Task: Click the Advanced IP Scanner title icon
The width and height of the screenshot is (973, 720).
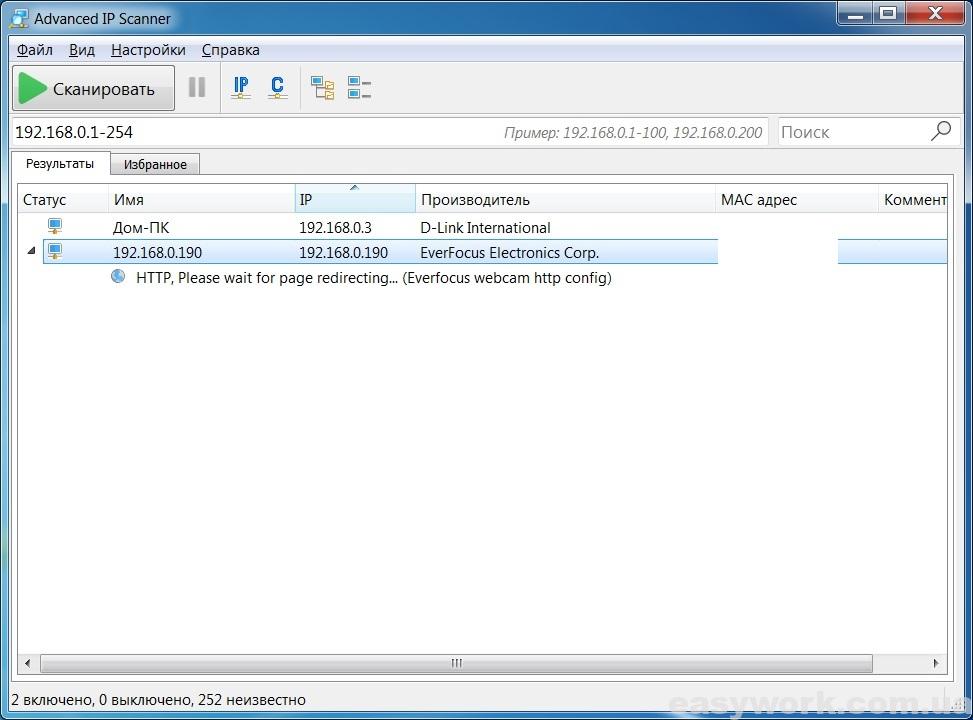Action: [x=20, y=19]
